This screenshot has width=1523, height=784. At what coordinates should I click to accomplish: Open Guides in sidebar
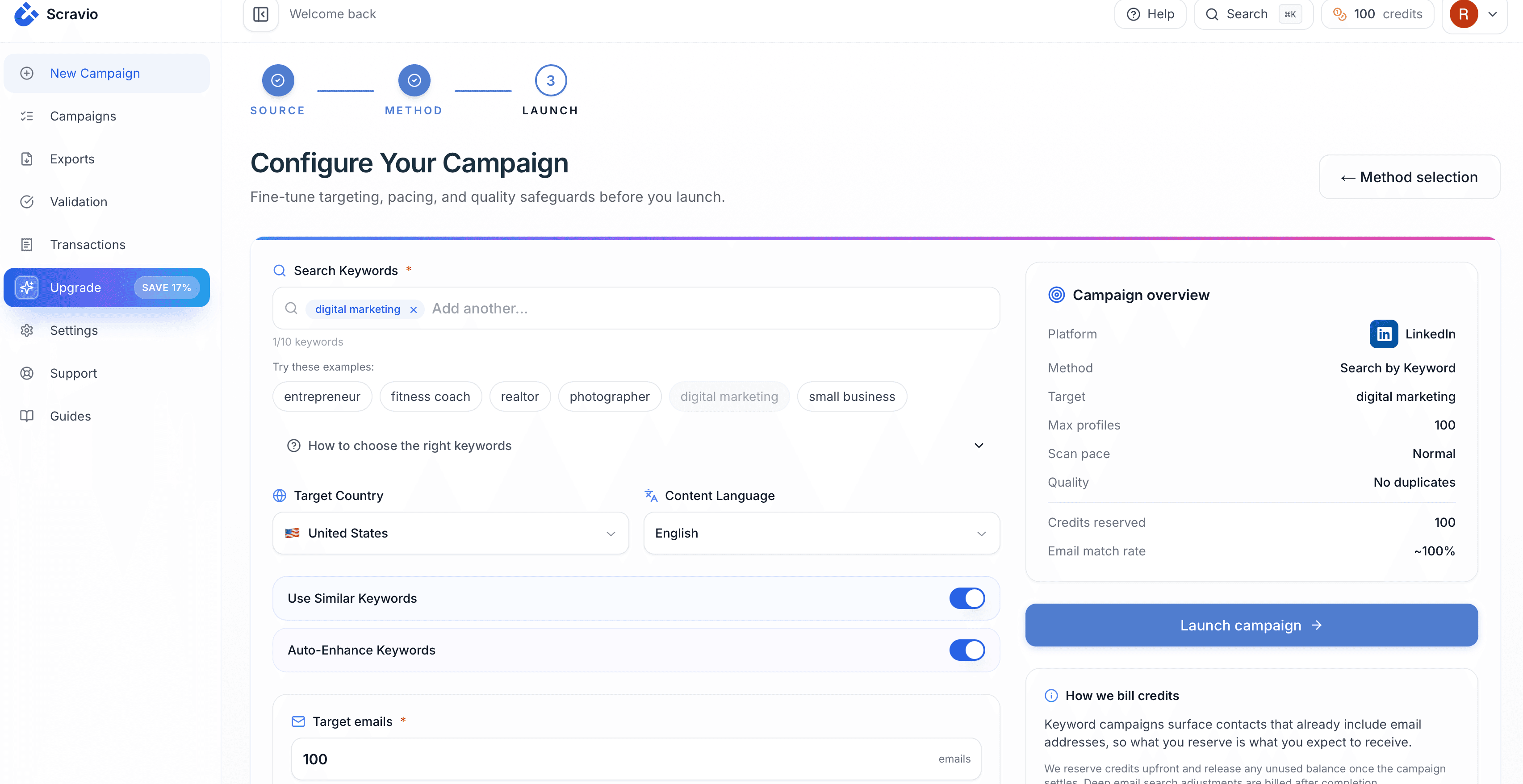tap(106, 416)
